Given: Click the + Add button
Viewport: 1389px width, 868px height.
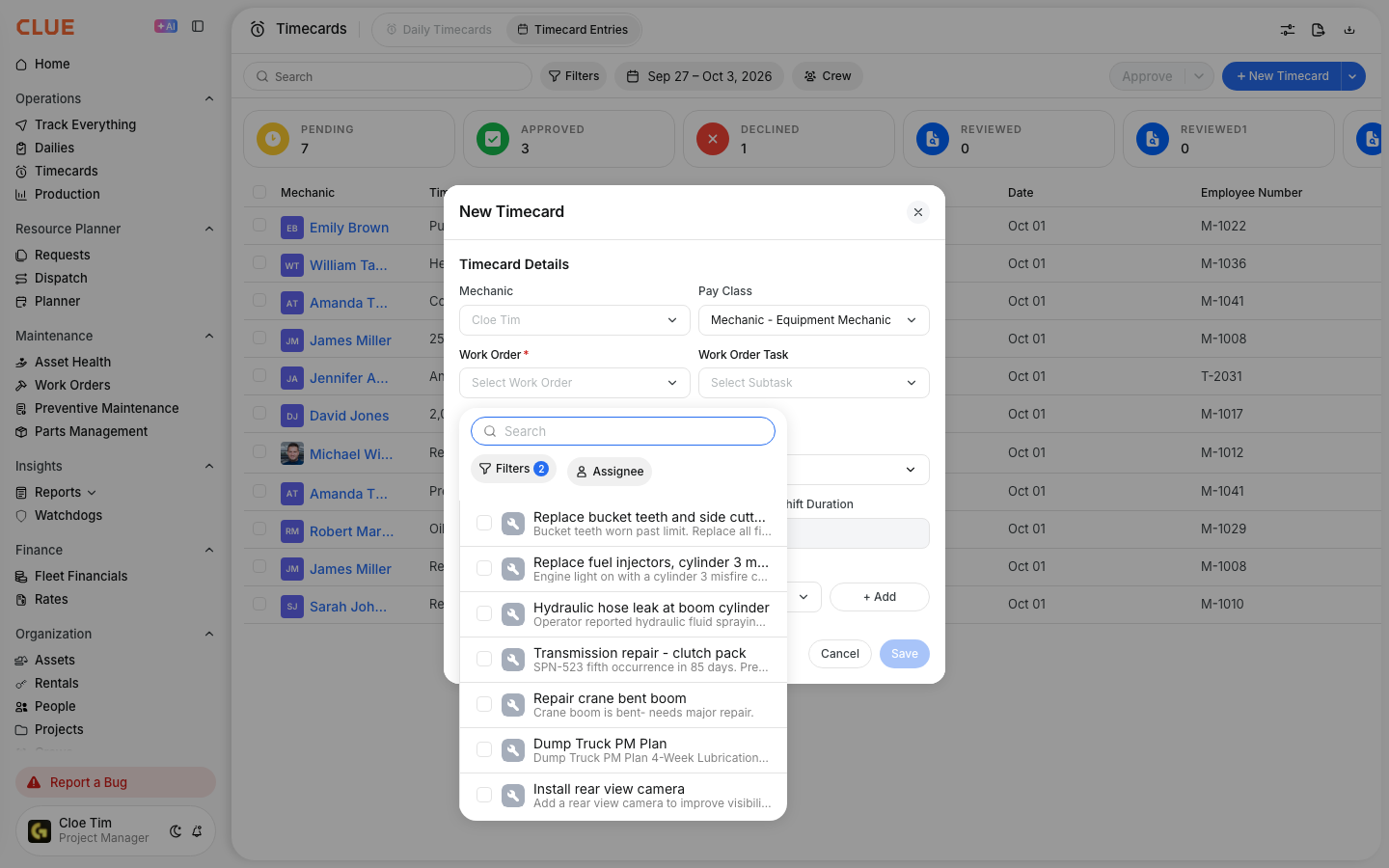Looking at the screenshot, I should (x=880, y=597).
